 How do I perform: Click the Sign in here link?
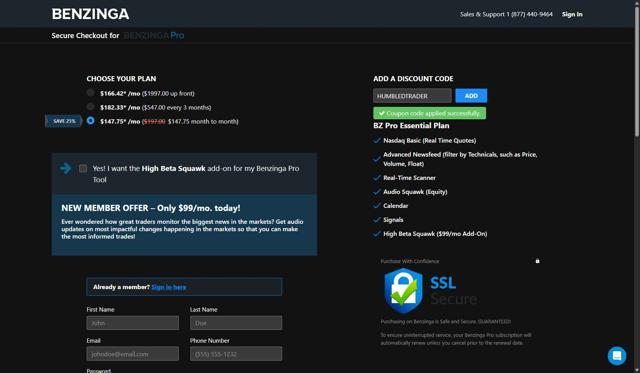point(169,287)
